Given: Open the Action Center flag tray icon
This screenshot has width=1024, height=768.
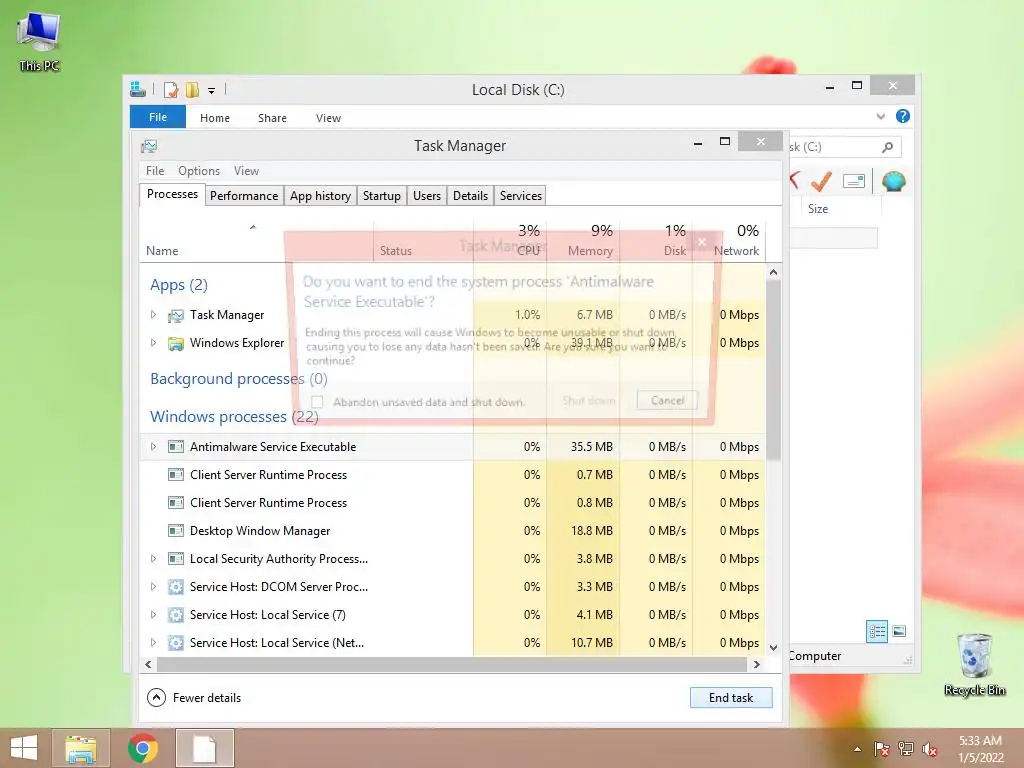Looking at the screenshot, I should point(881,749).
